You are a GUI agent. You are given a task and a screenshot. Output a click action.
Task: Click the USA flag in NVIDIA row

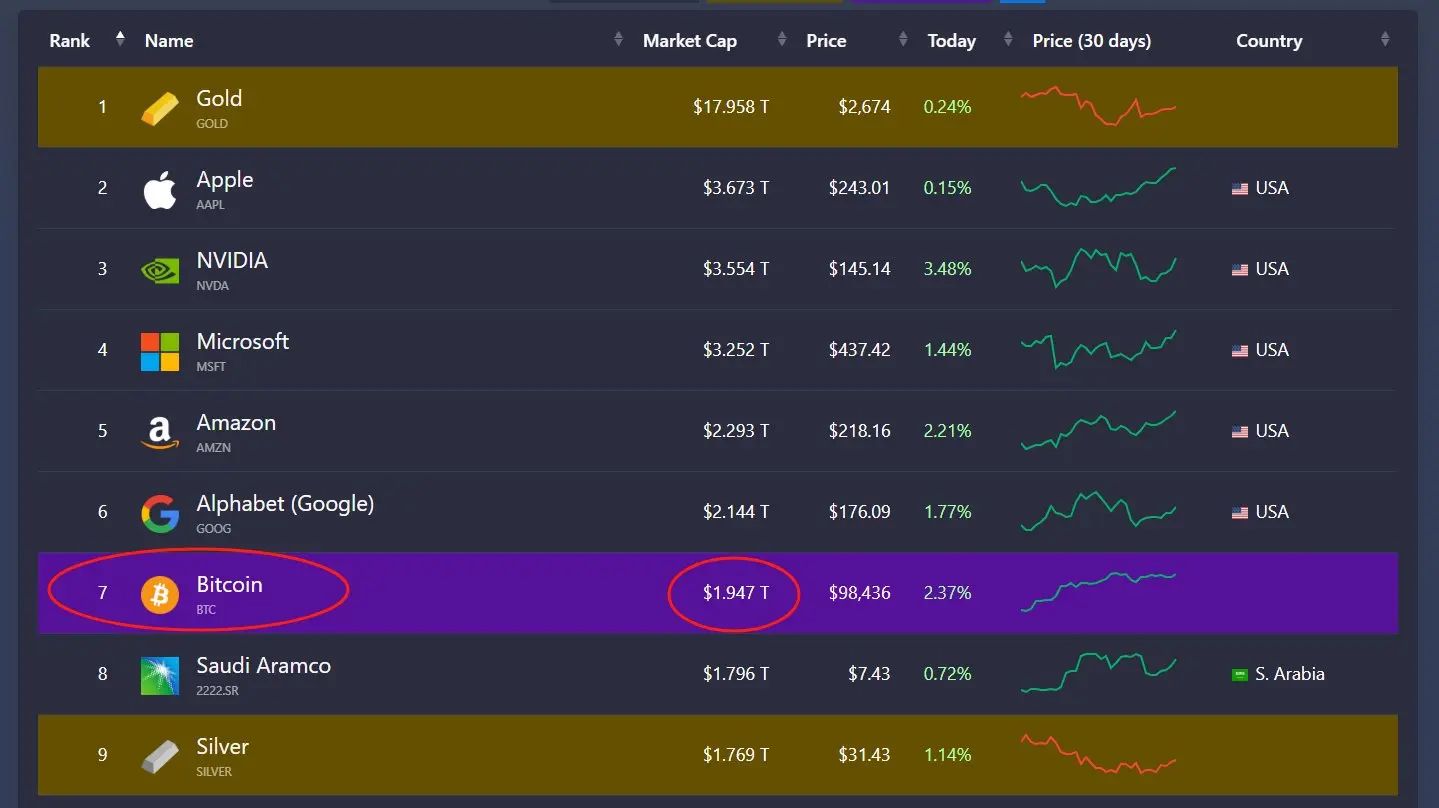coord(1240,270)
